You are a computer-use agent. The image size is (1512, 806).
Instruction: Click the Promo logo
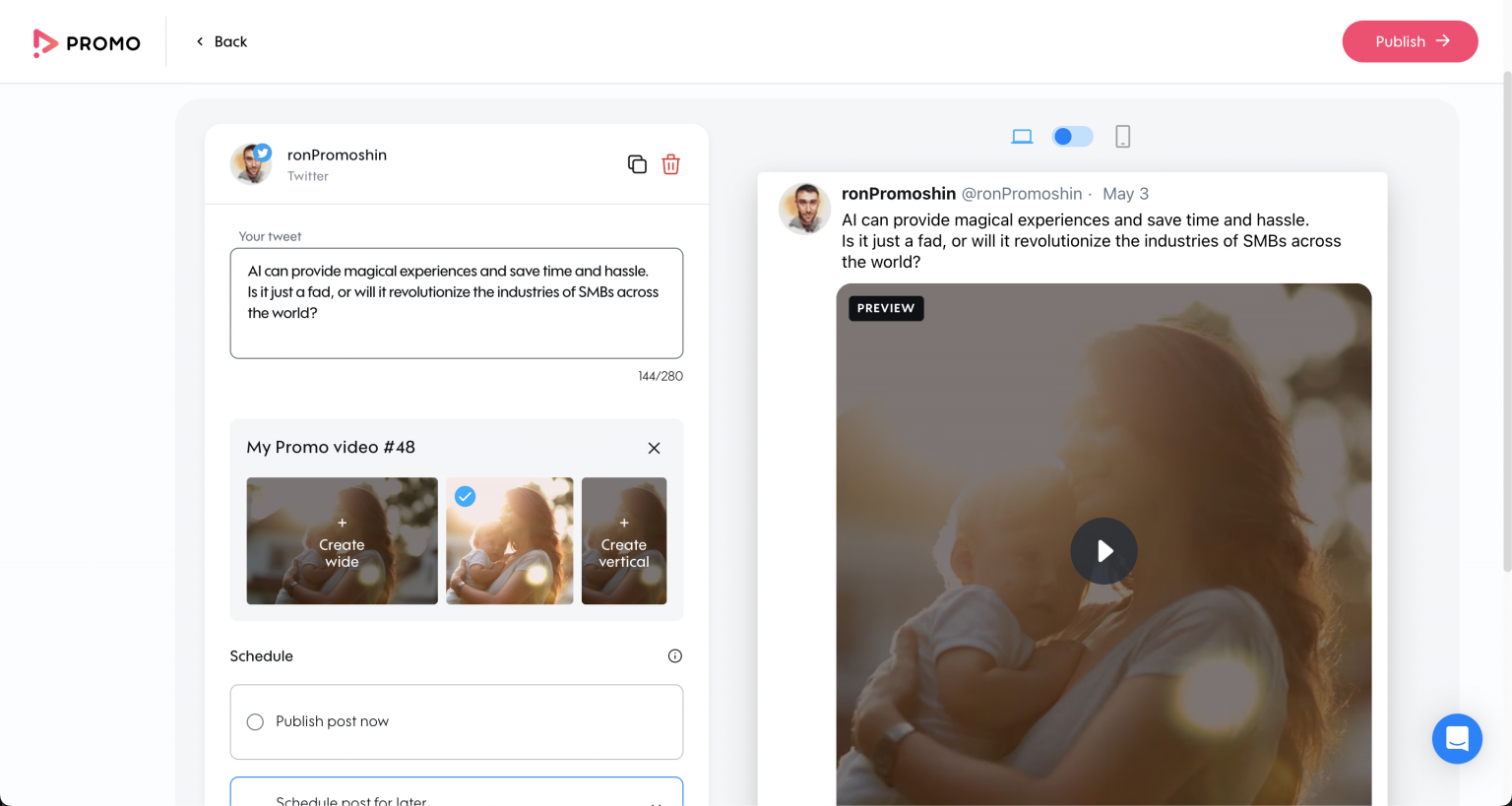tap(87, 42)
